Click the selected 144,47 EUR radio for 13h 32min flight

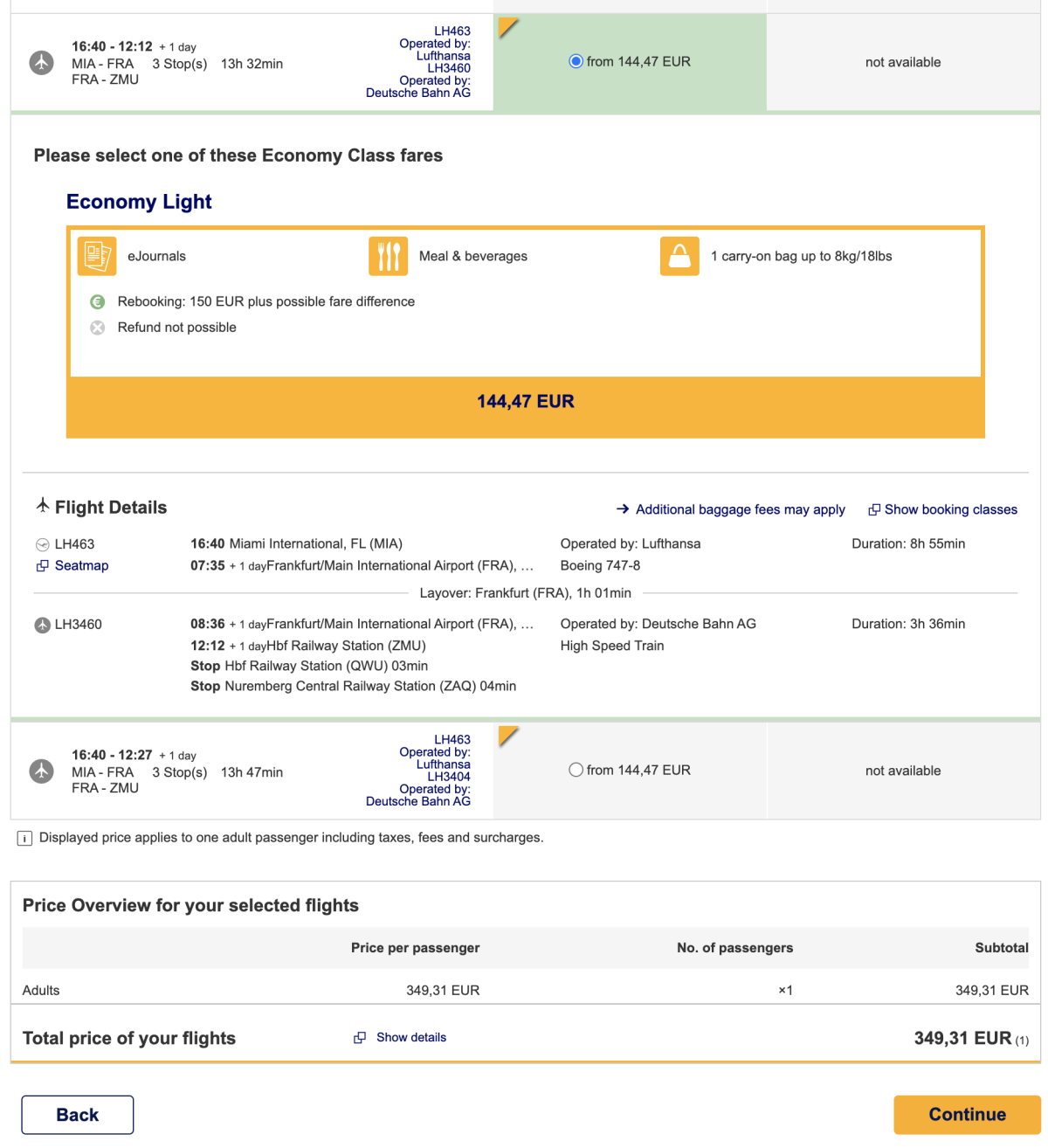576,61
